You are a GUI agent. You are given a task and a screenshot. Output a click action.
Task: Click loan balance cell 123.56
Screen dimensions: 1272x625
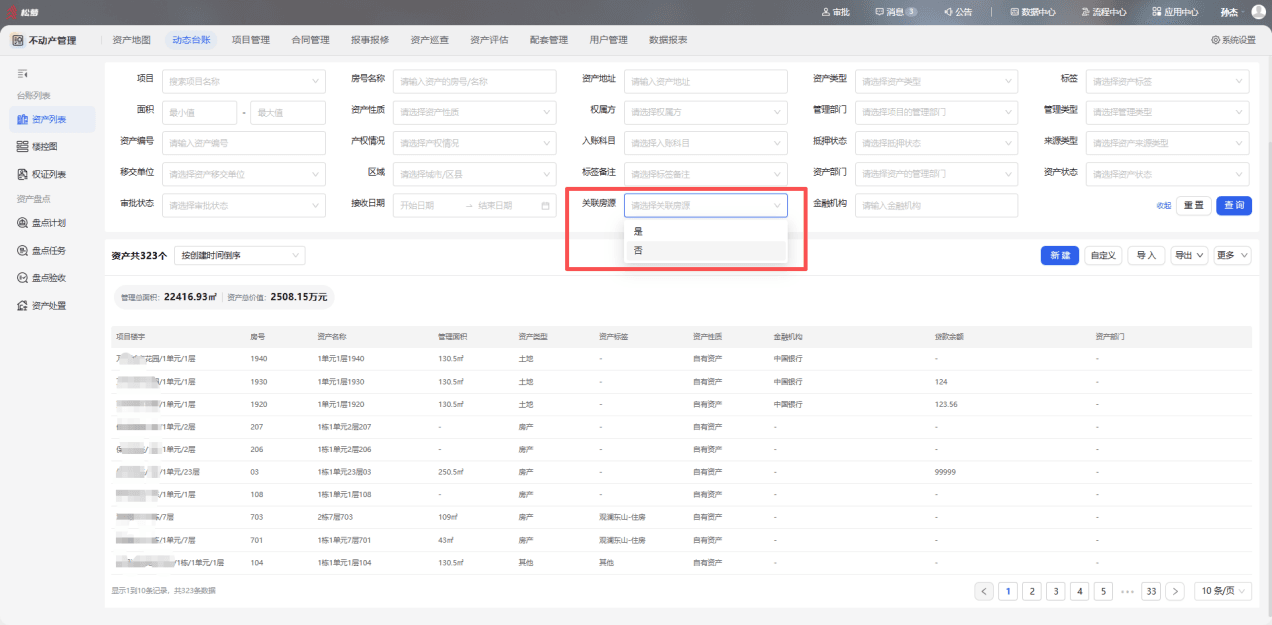[x=947, y=404]
